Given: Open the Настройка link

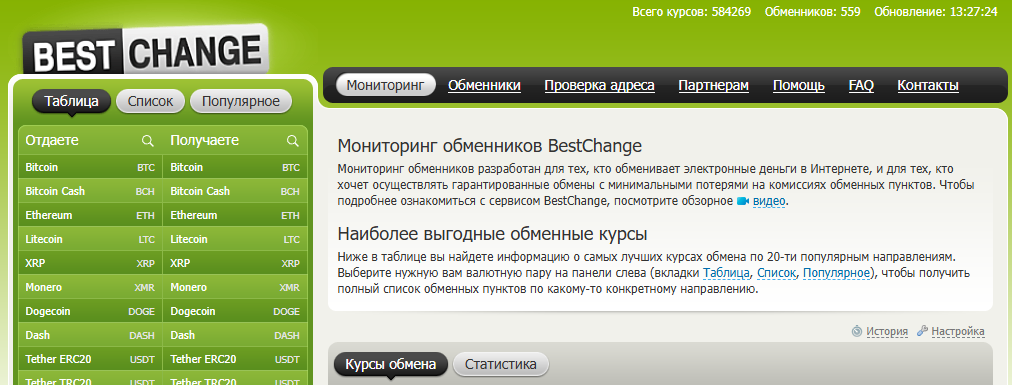Looking at the screenshot, I should pos(958,331).
